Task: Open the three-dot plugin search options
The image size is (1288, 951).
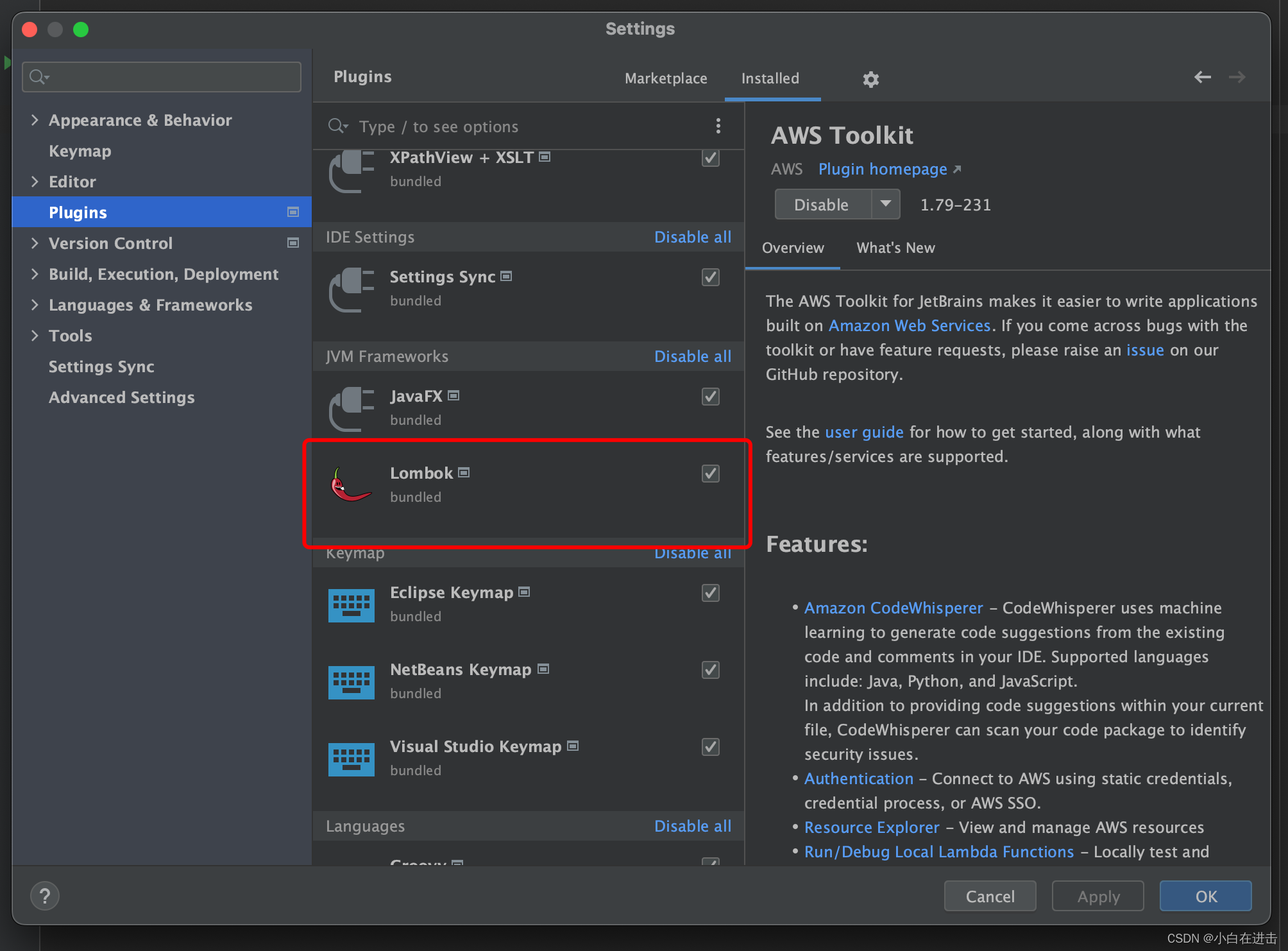Action: click(718, 126)
